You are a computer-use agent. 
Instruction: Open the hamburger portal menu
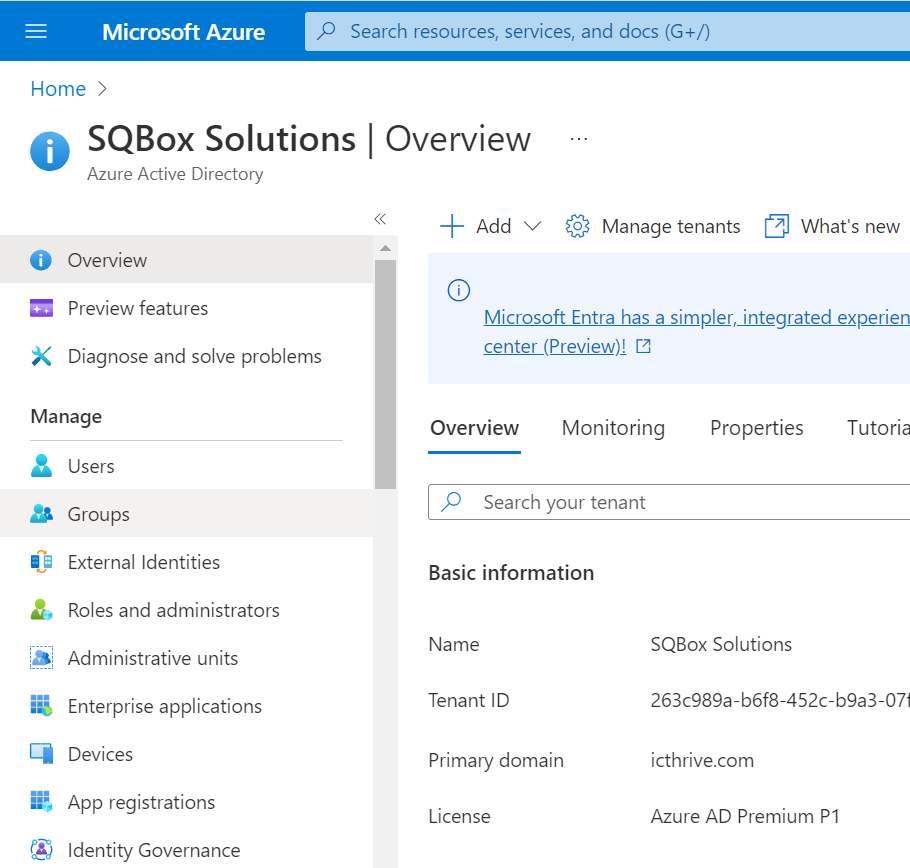point(36,31)
